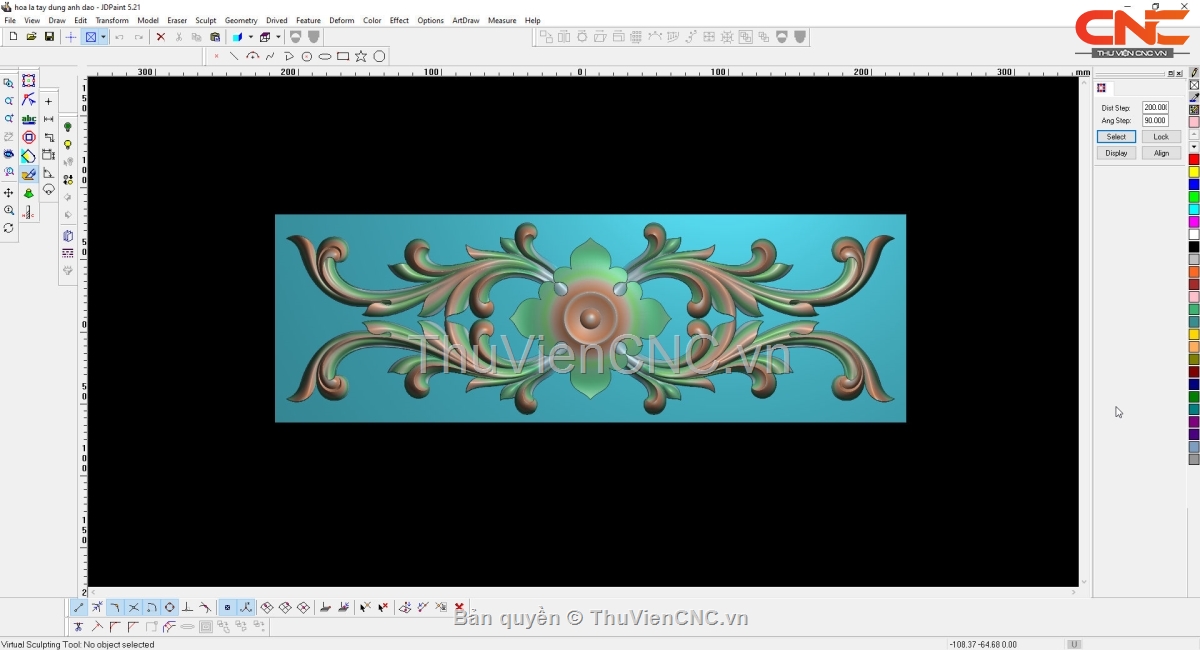Screen dimensions: 1200x650
Task: Toggle the intersection snap button
Action: pyautogui.click(x=134, y=607)
